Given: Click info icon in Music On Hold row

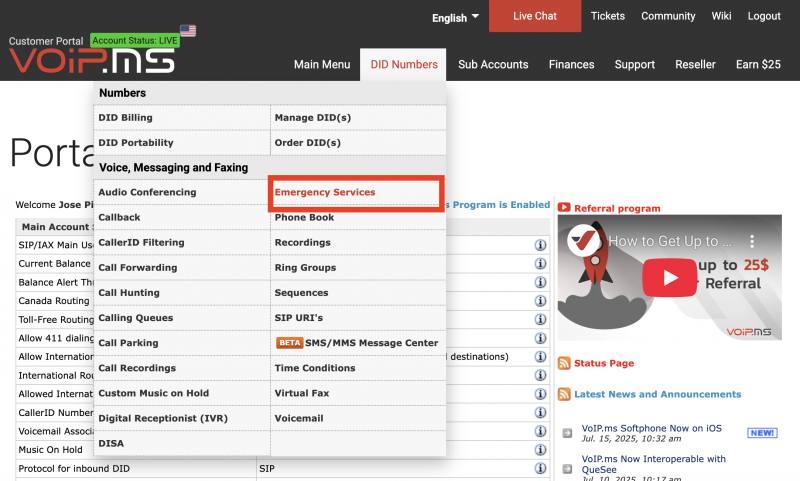Looking at the screenshot, I should pyautogui.click(x=540, y=449).
